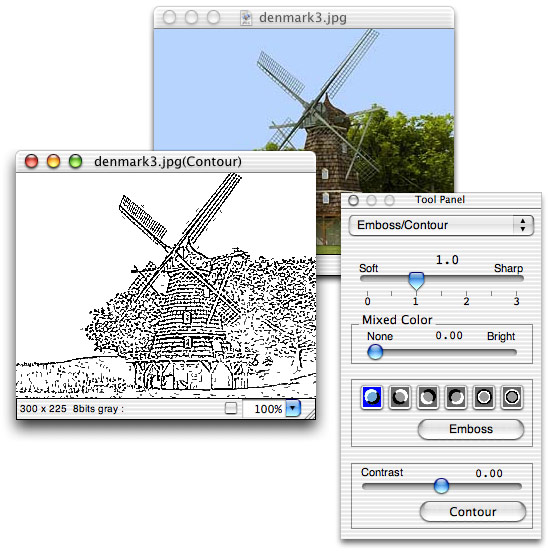The image size is (548, 551).
Task: Click the Soft/Sharp slider thumb
Action: (x=416, y=280)
